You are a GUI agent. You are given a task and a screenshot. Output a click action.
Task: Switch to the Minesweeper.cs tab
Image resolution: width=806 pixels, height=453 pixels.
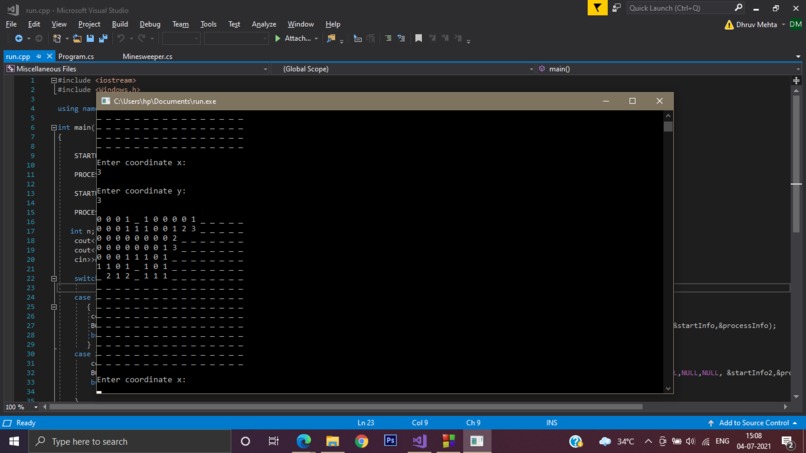148,57
